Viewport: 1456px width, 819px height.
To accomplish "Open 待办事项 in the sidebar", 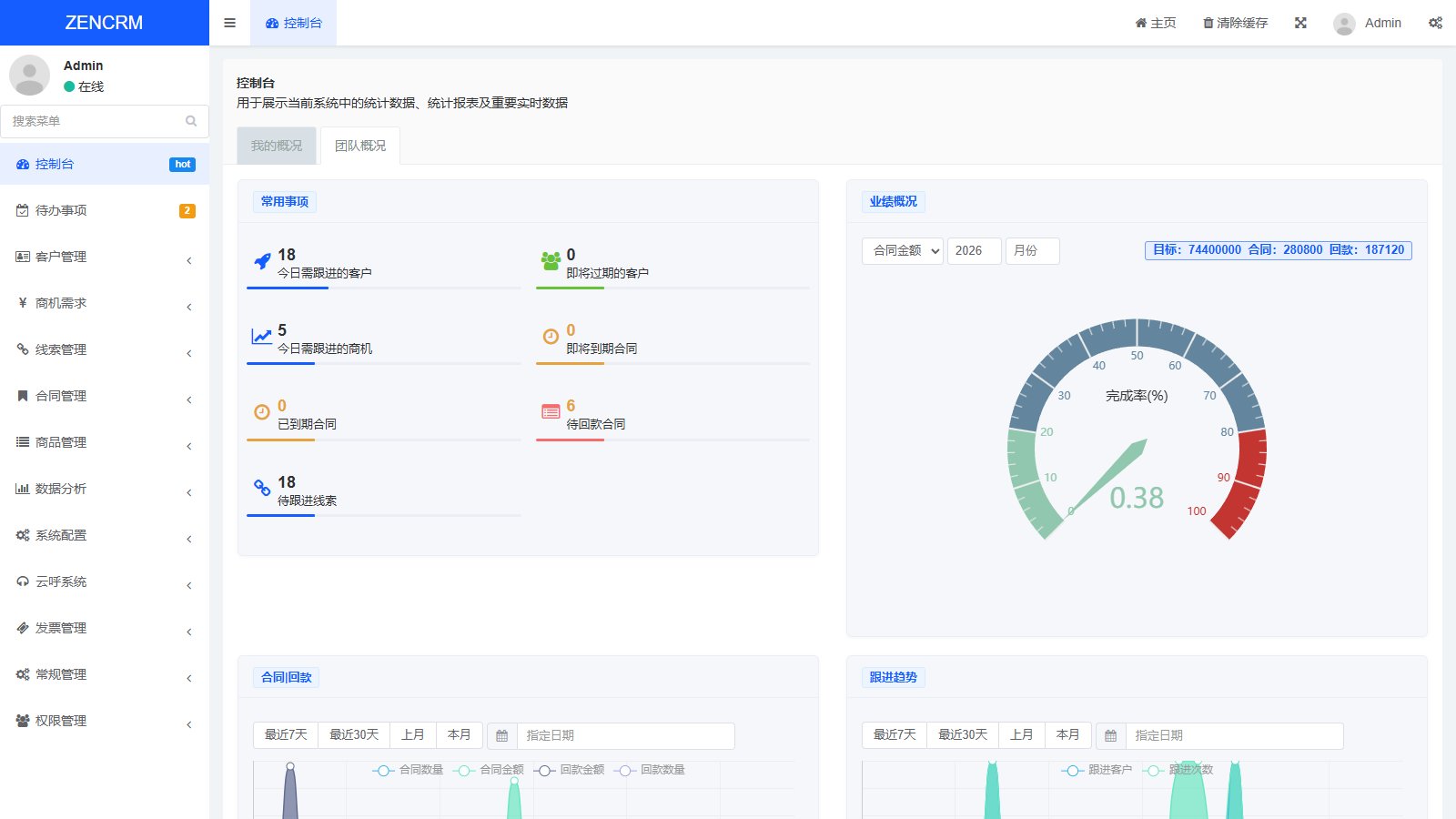I will click(105, 210).
